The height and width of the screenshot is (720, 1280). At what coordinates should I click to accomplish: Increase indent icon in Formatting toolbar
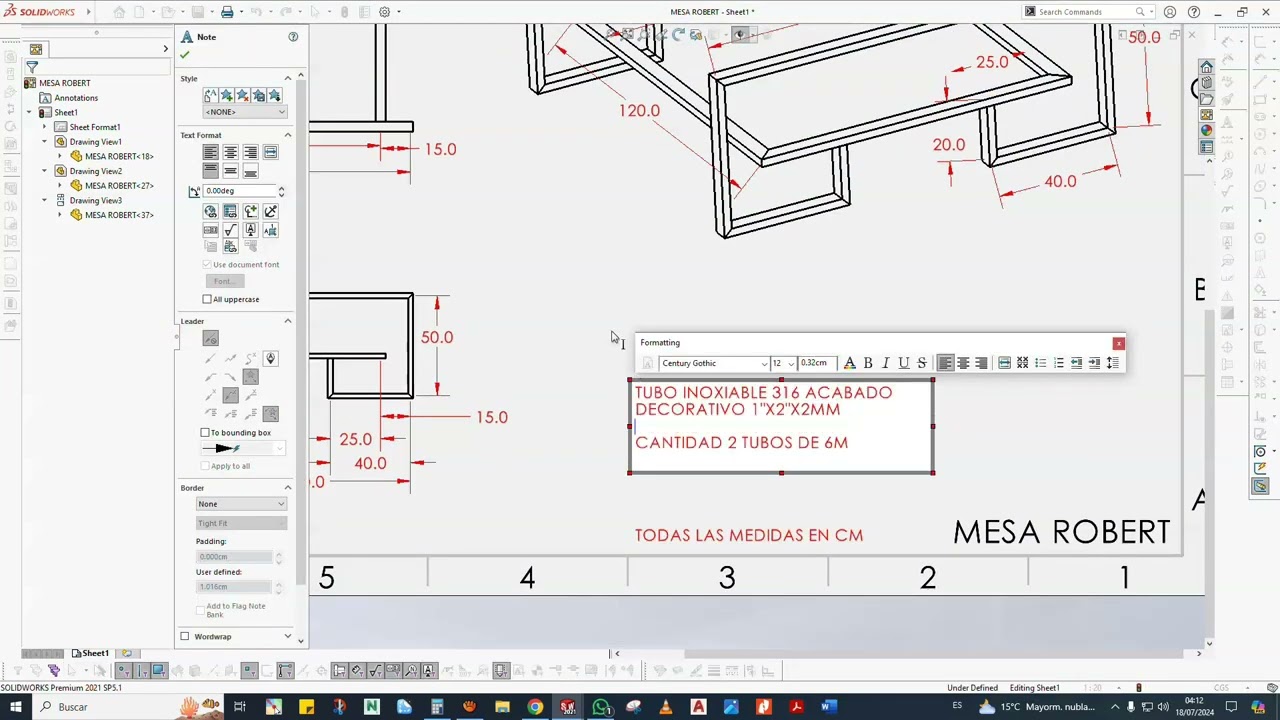coord(1095,363)
